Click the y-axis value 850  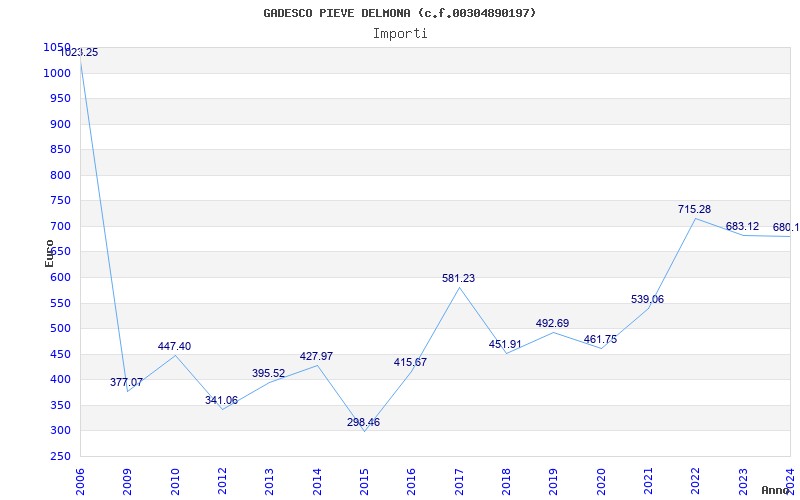coord(60,149)
